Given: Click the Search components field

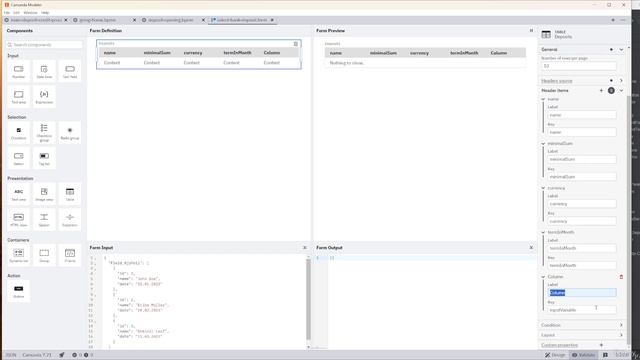Looking at the screenshot, I should point(44,44).
